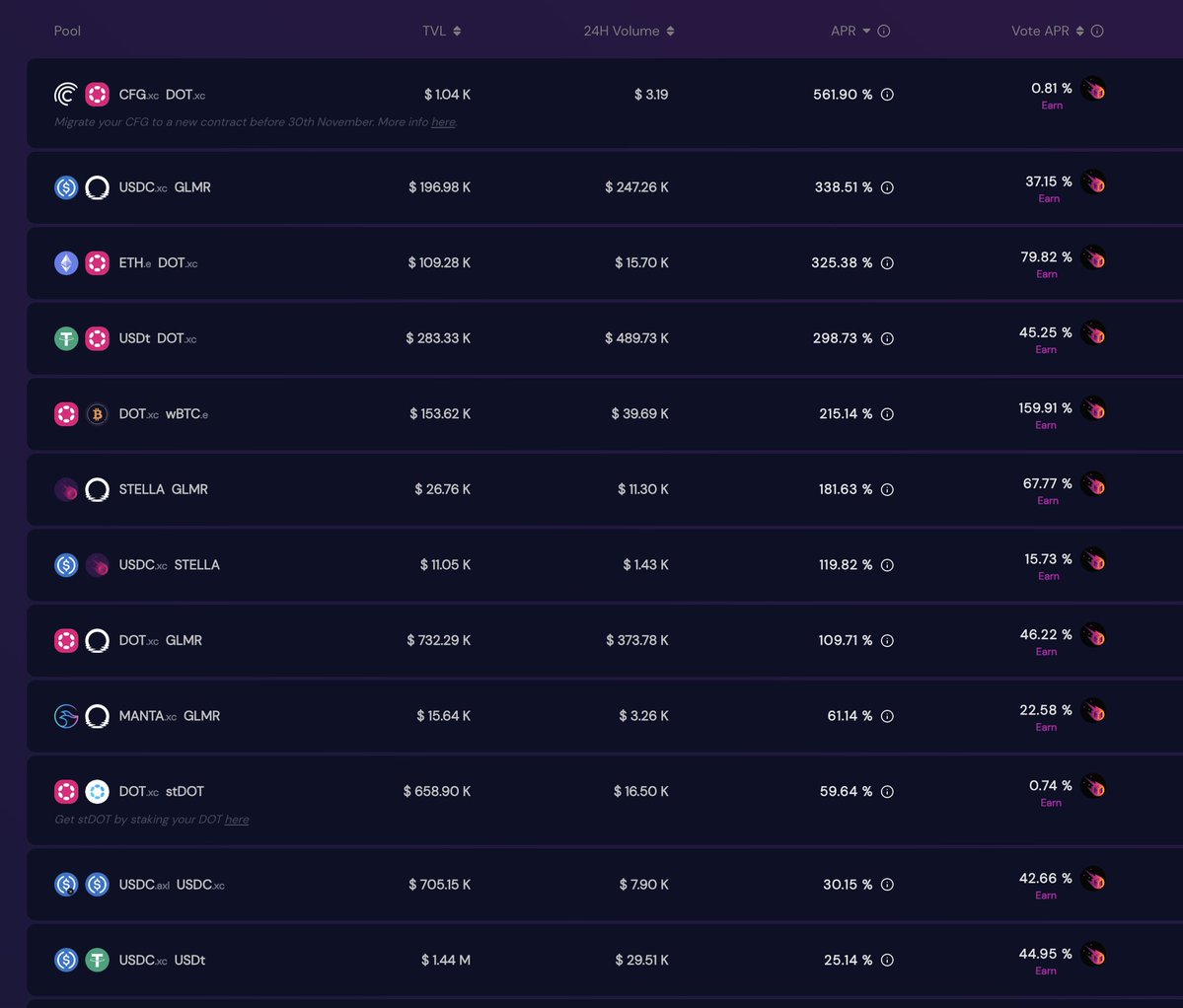Open APR info for DOT.xc wBTC.e pool
This screenshot has height=1008, width=1183.
(x=887, y=414)
